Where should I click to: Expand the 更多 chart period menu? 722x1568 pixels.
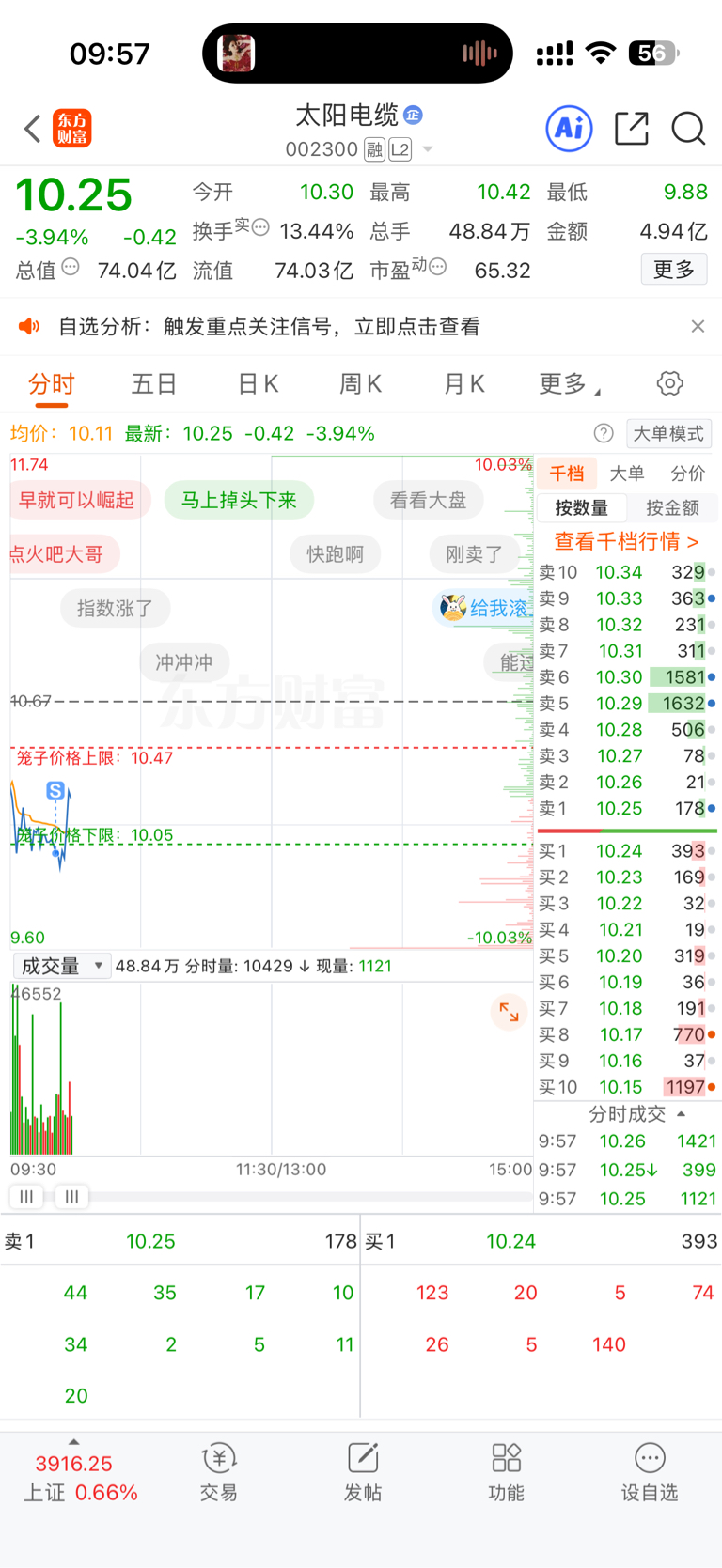click(570, 383)
